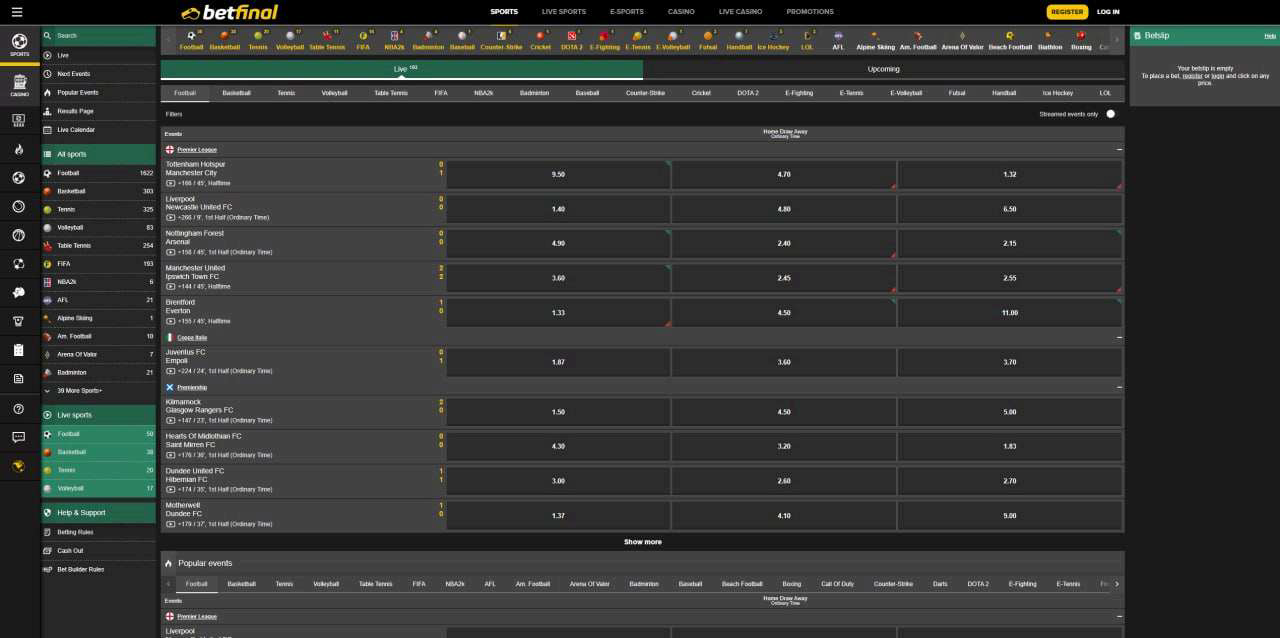
Task: Click the Log In link
Action: [x=1108, y=12]
